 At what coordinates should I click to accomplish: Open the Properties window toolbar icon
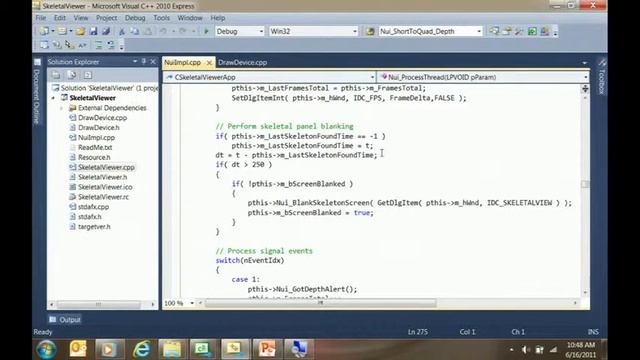507,31
